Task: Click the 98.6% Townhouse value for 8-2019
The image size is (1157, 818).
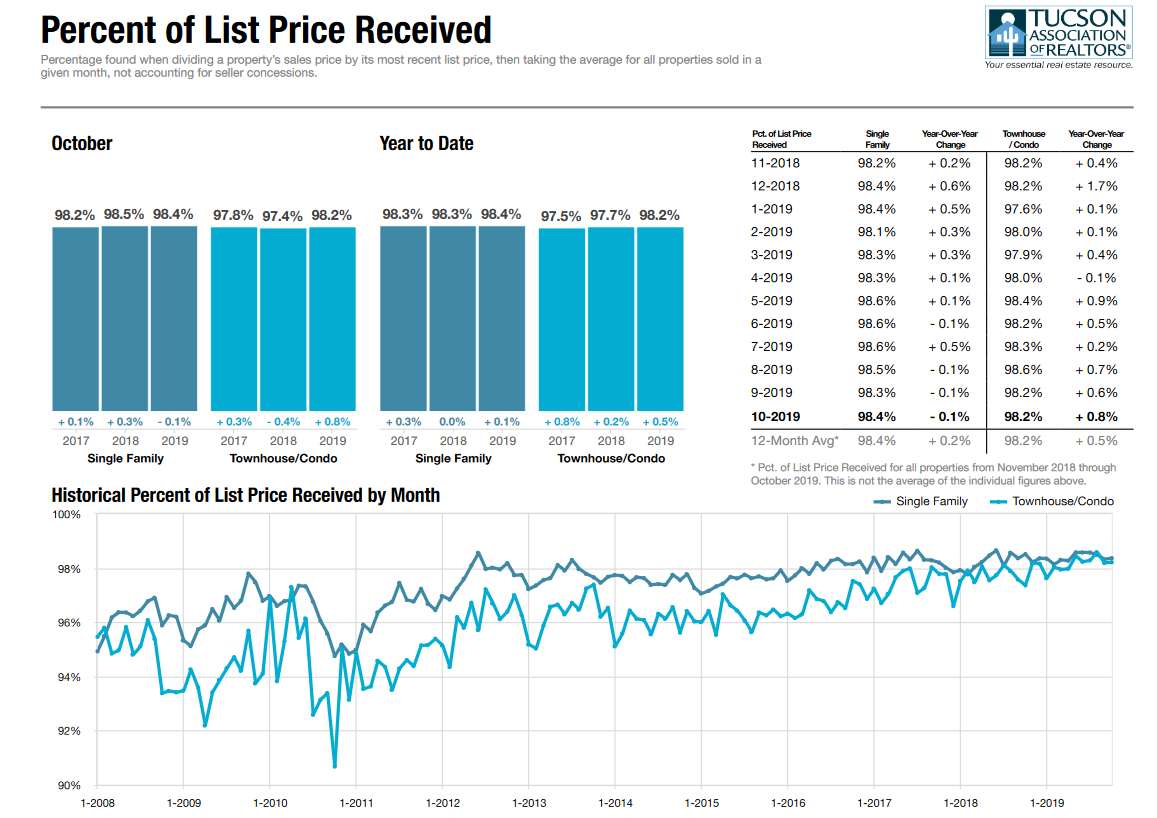Action: [1024, 370]
